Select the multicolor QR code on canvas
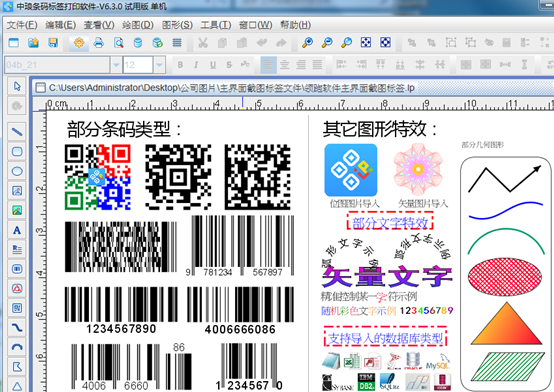554x392 pixels. [98, 177]
